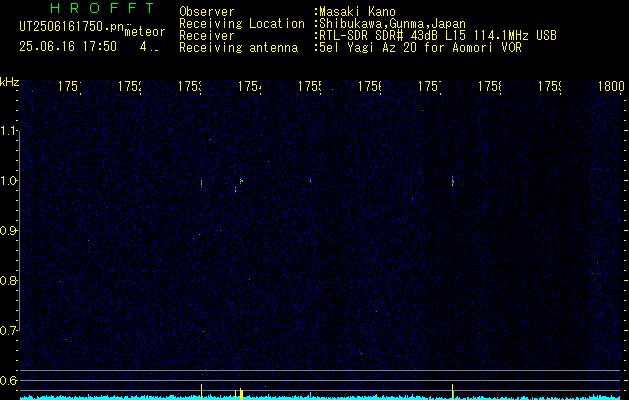Click the 1.0 kHz frequency label
The height and width of the screenshot is (400, 629).
[x=9, y=181]
